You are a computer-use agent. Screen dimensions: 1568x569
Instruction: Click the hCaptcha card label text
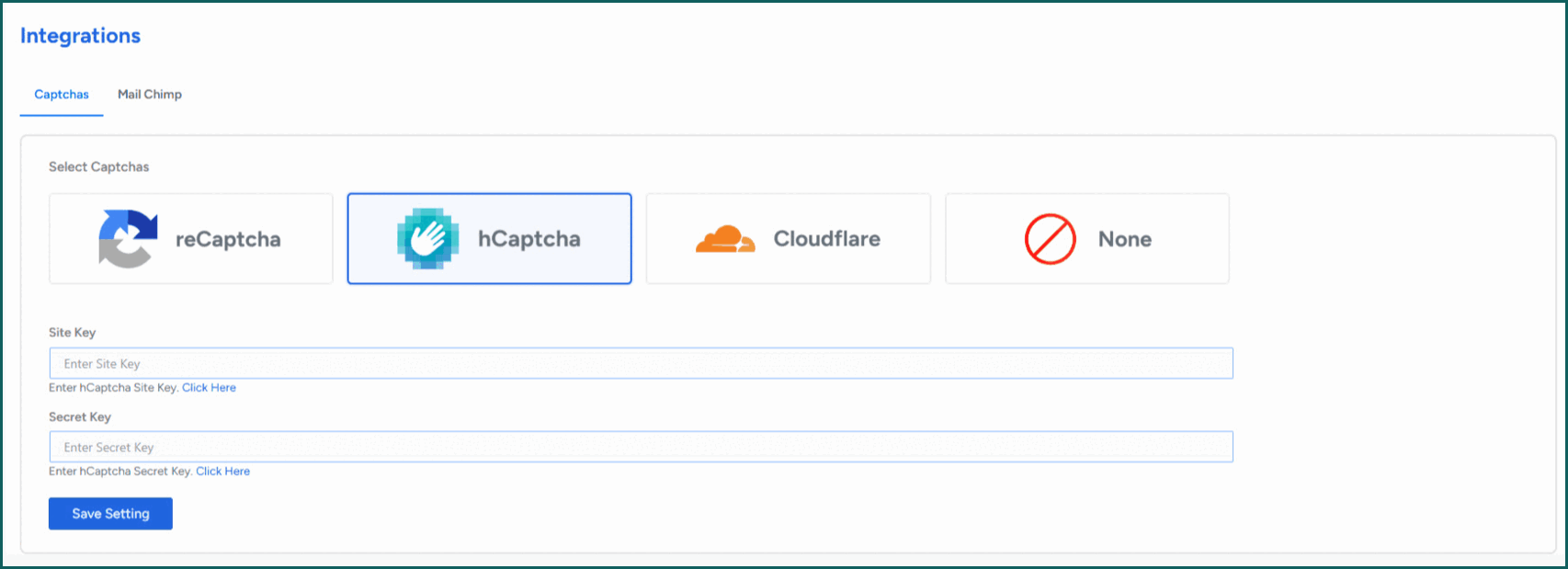coord(529,239)
